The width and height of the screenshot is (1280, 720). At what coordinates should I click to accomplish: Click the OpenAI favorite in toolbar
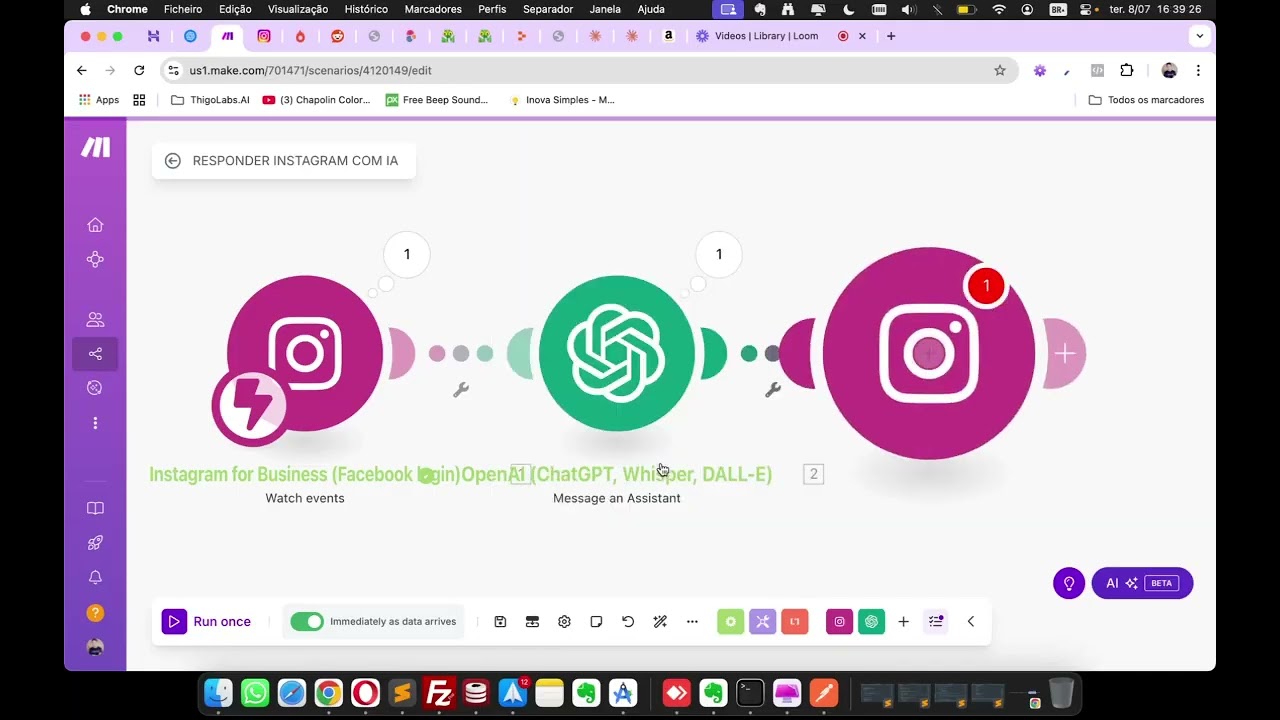pyautogui.click(x=871, y=621)
